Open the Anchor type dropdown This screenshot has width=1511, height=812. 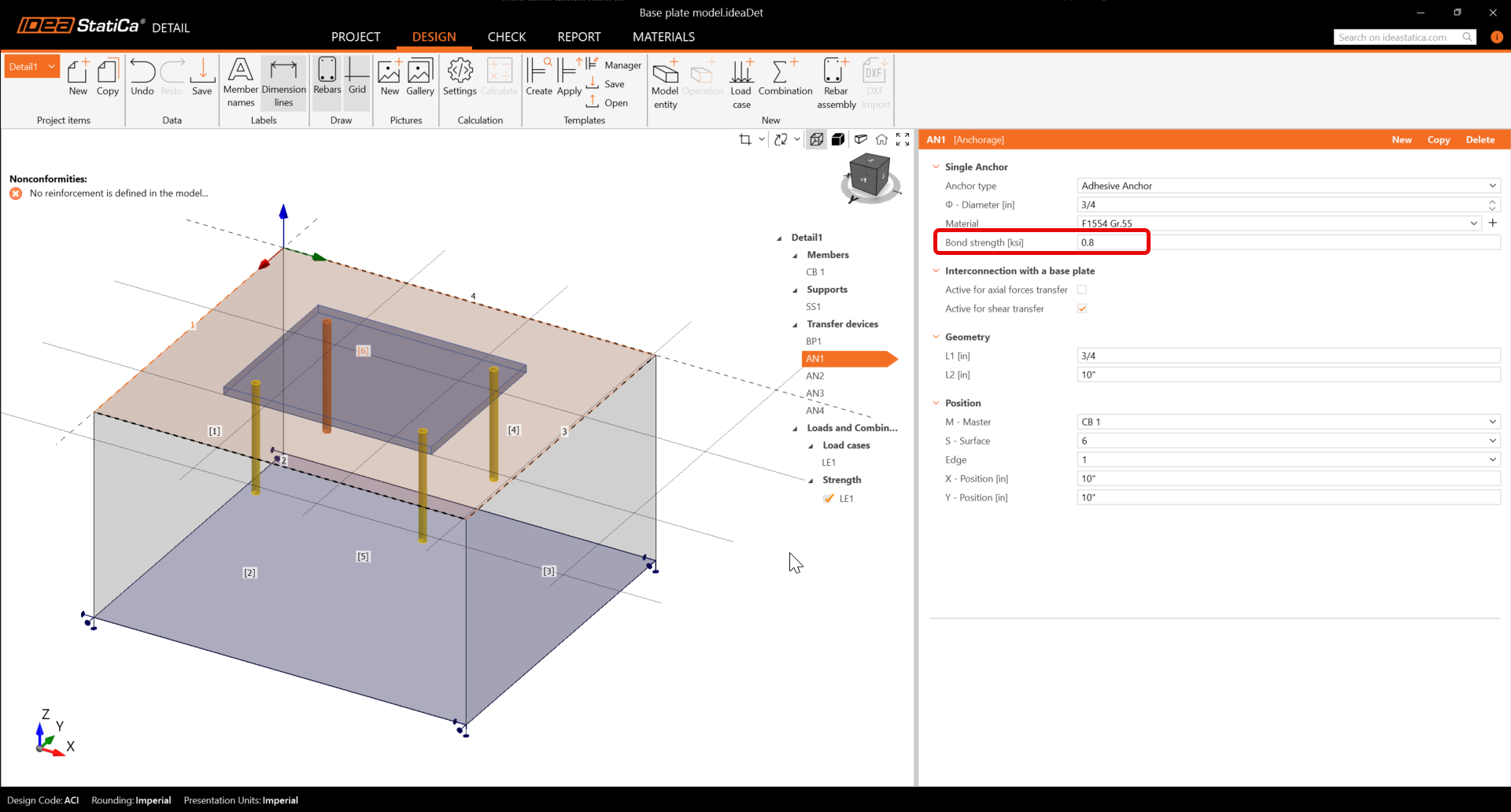coord(1287,186)
